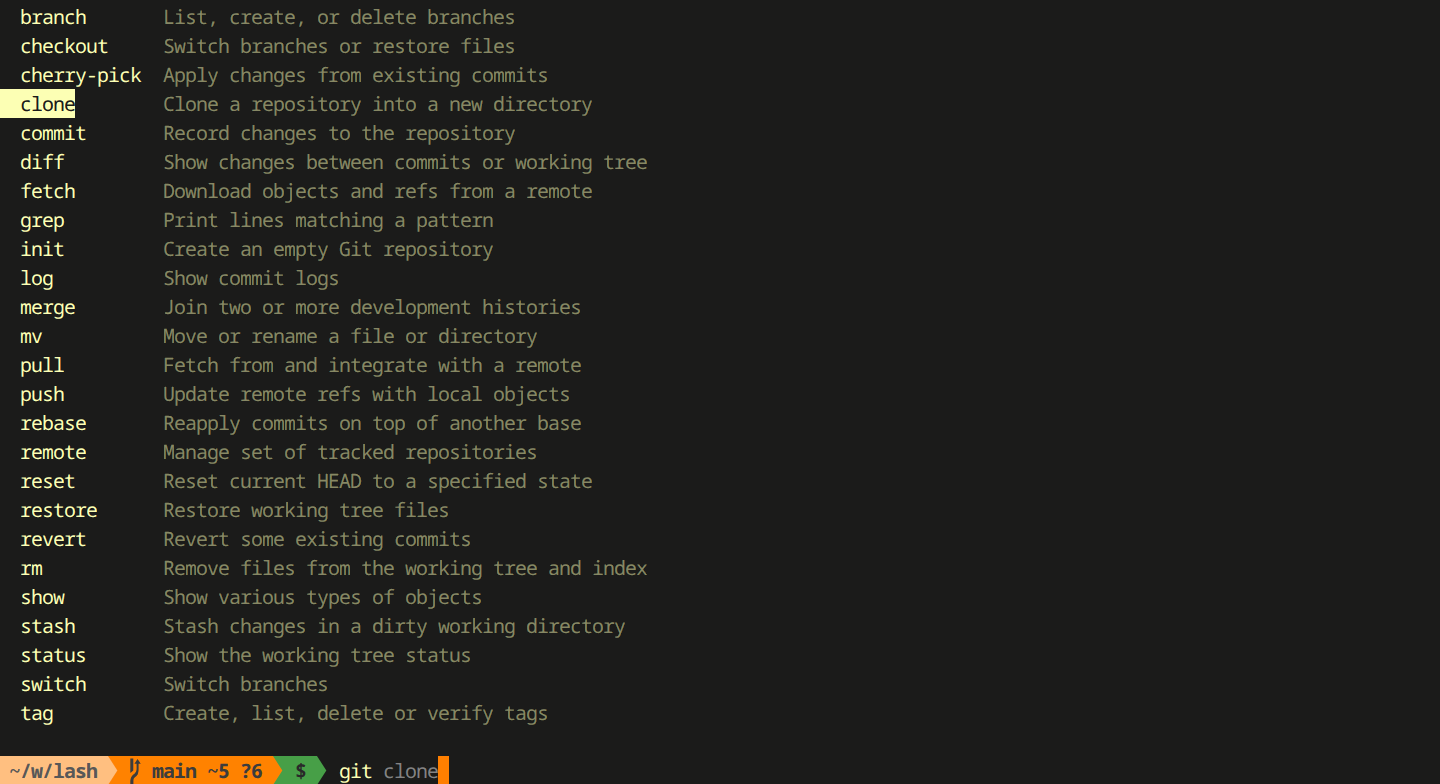
Task: Click the orange cursor block
Action: pos(442,770)
